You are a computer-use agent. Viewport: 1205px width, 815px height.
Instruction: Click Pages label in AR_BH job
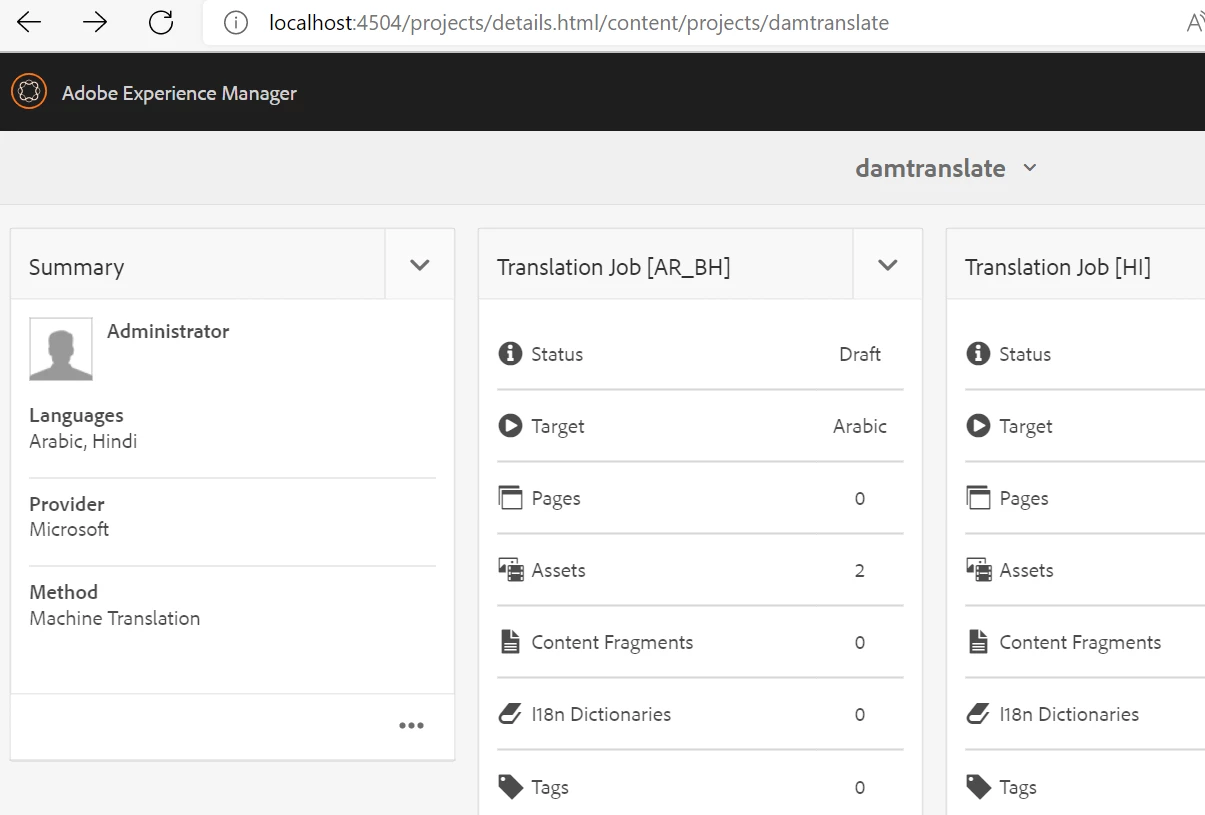pos(556,498)
